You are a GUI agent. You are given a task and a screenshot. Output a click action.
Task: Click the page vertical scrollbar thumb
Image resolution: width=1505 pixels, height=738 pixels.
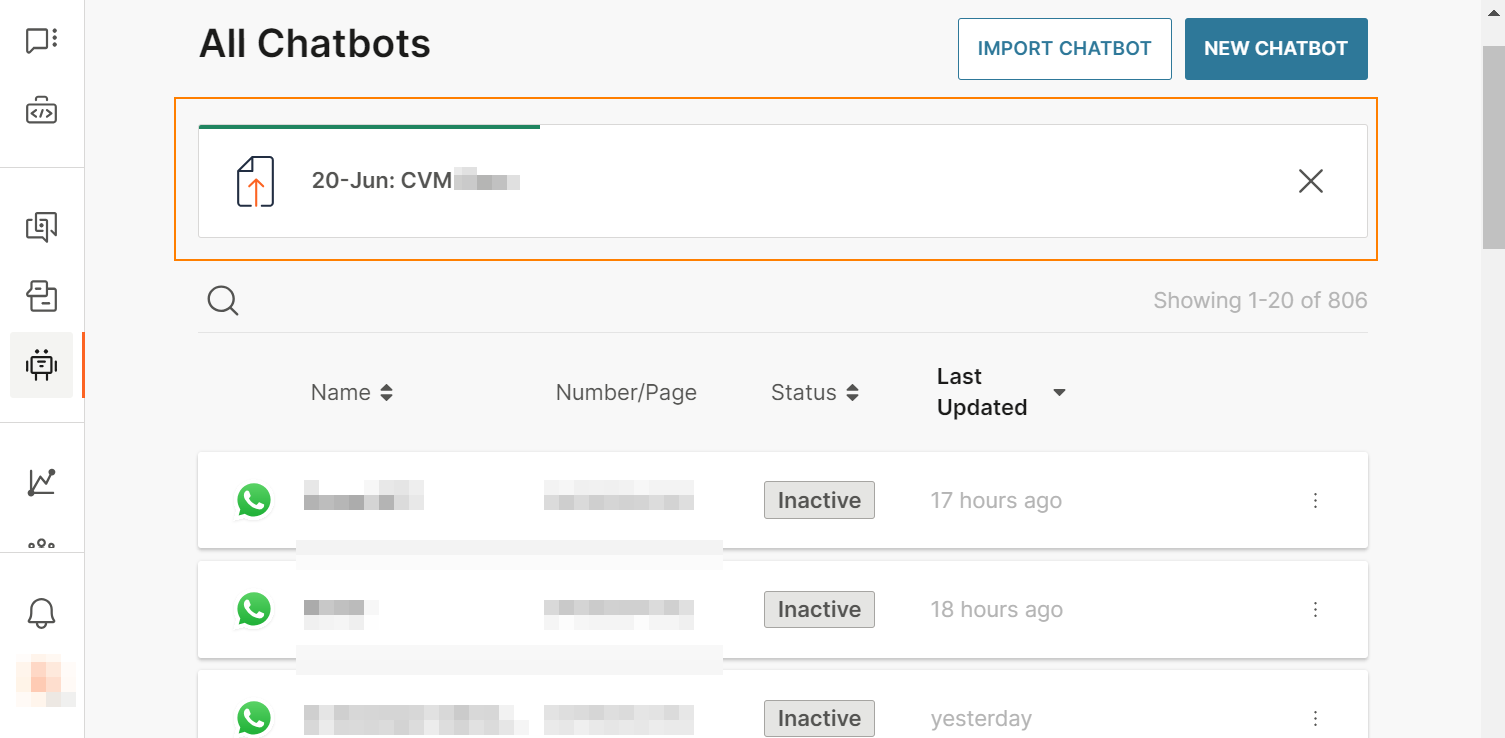tap(1493, 147)
